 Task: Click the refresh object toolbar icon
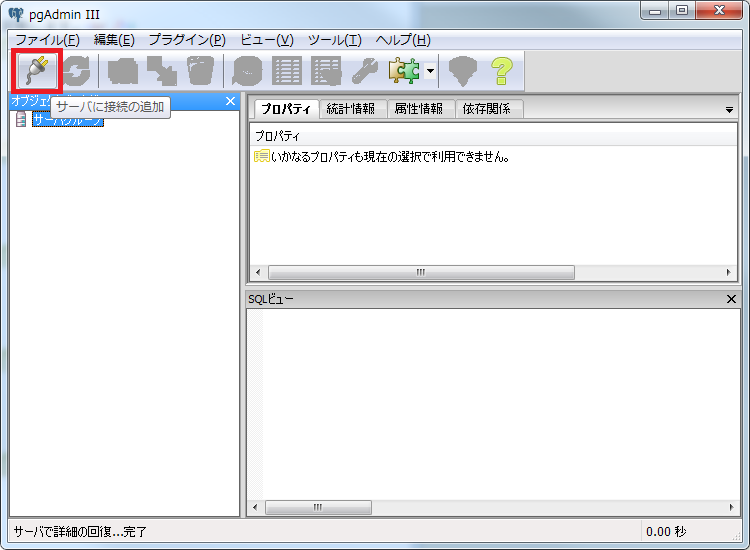[78, 71]
